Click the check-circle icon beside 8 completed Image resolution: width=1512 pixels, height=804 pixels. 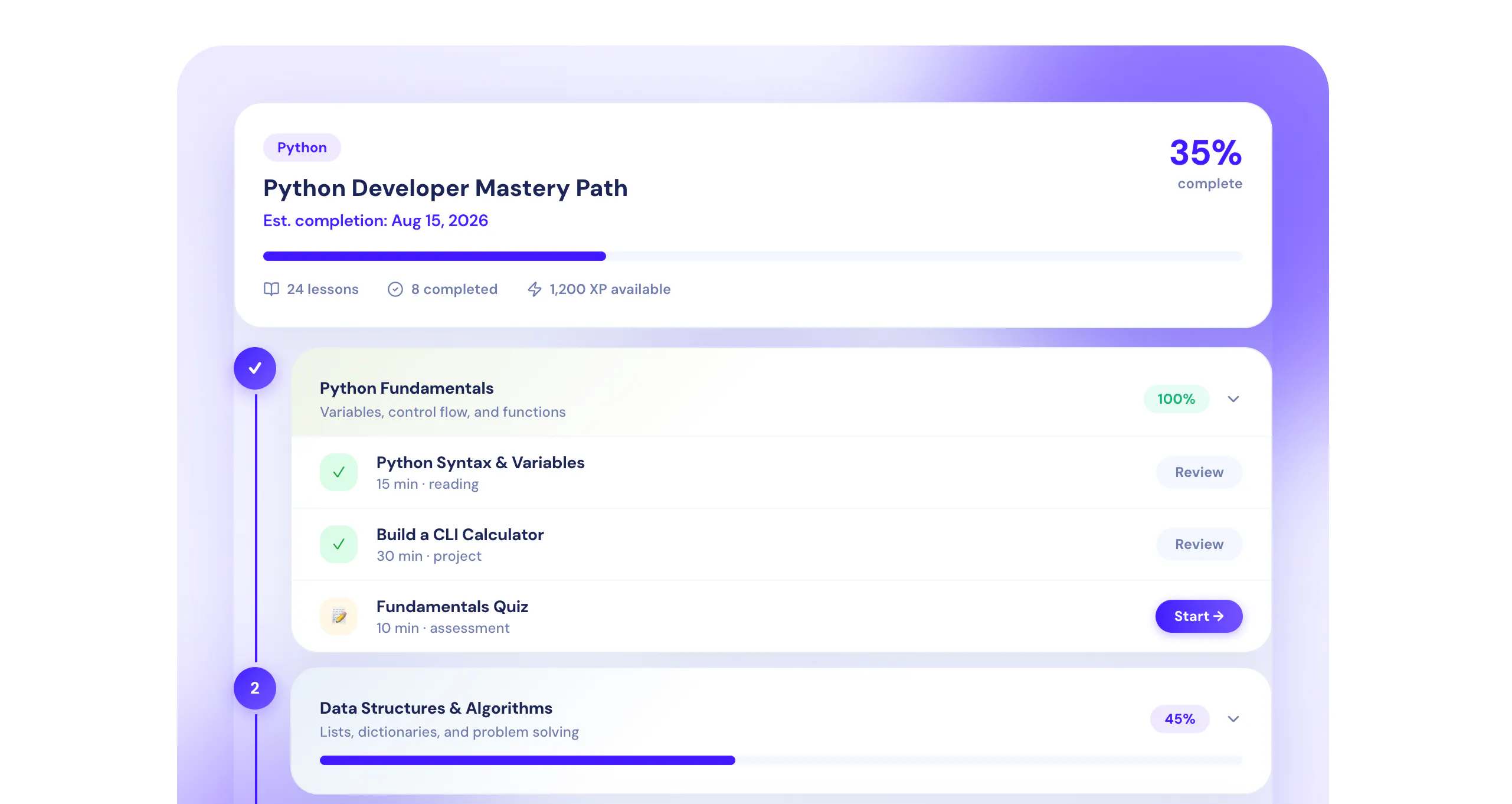point(395,289)
